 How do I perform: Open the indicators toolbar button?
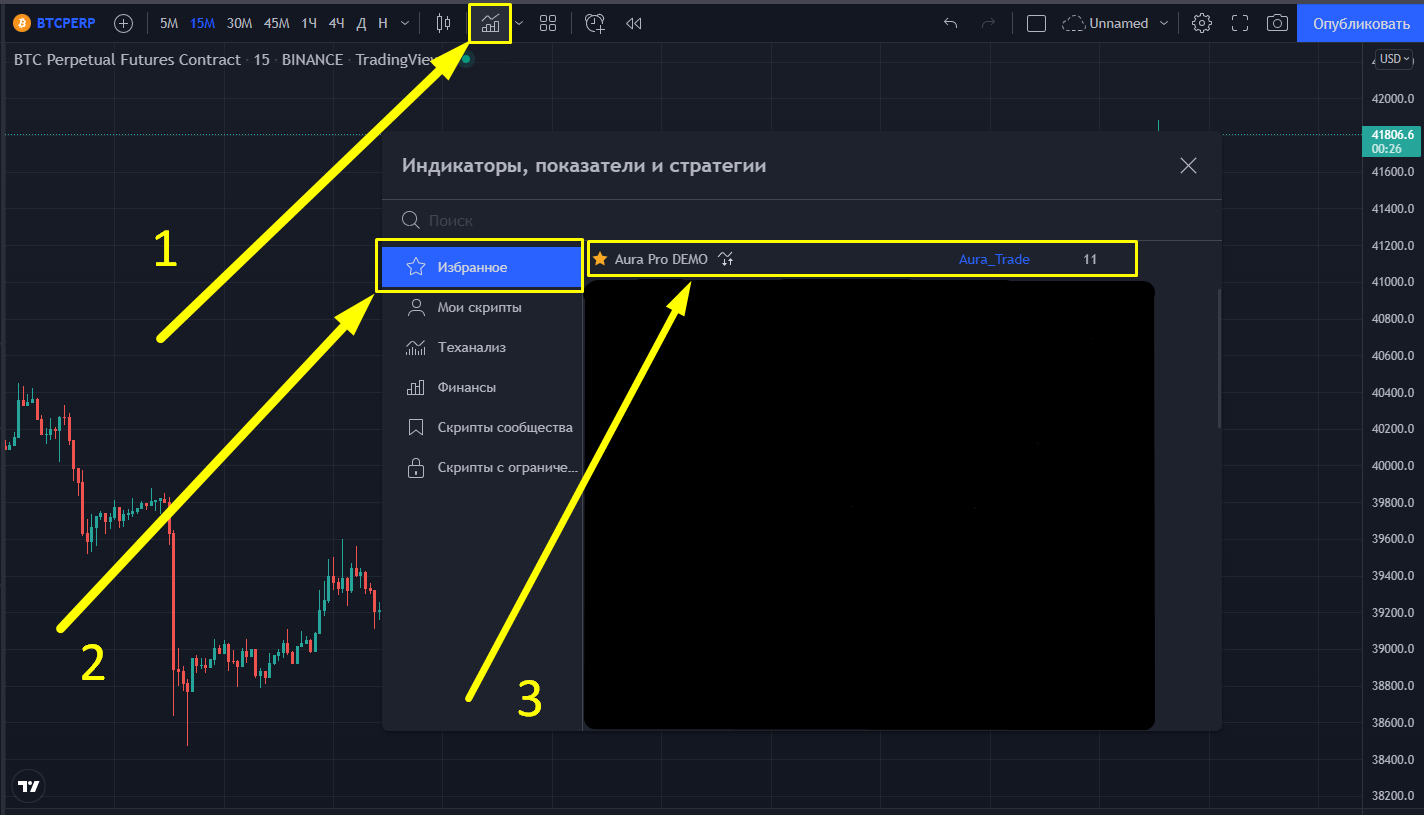490,23
